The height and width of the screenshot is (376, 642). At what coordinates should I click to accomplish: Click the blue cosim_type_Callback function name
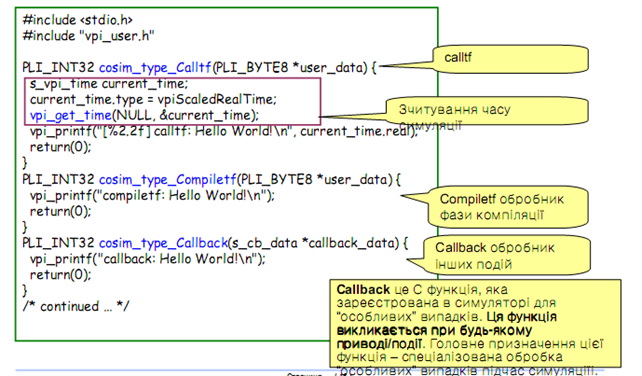(x=163, y=243)
